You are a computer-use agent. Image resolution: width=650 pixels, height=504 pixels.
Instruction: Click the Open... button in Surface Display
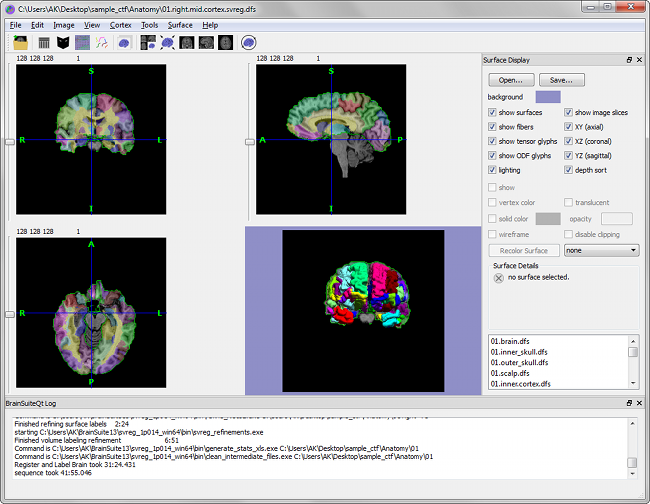510,80
